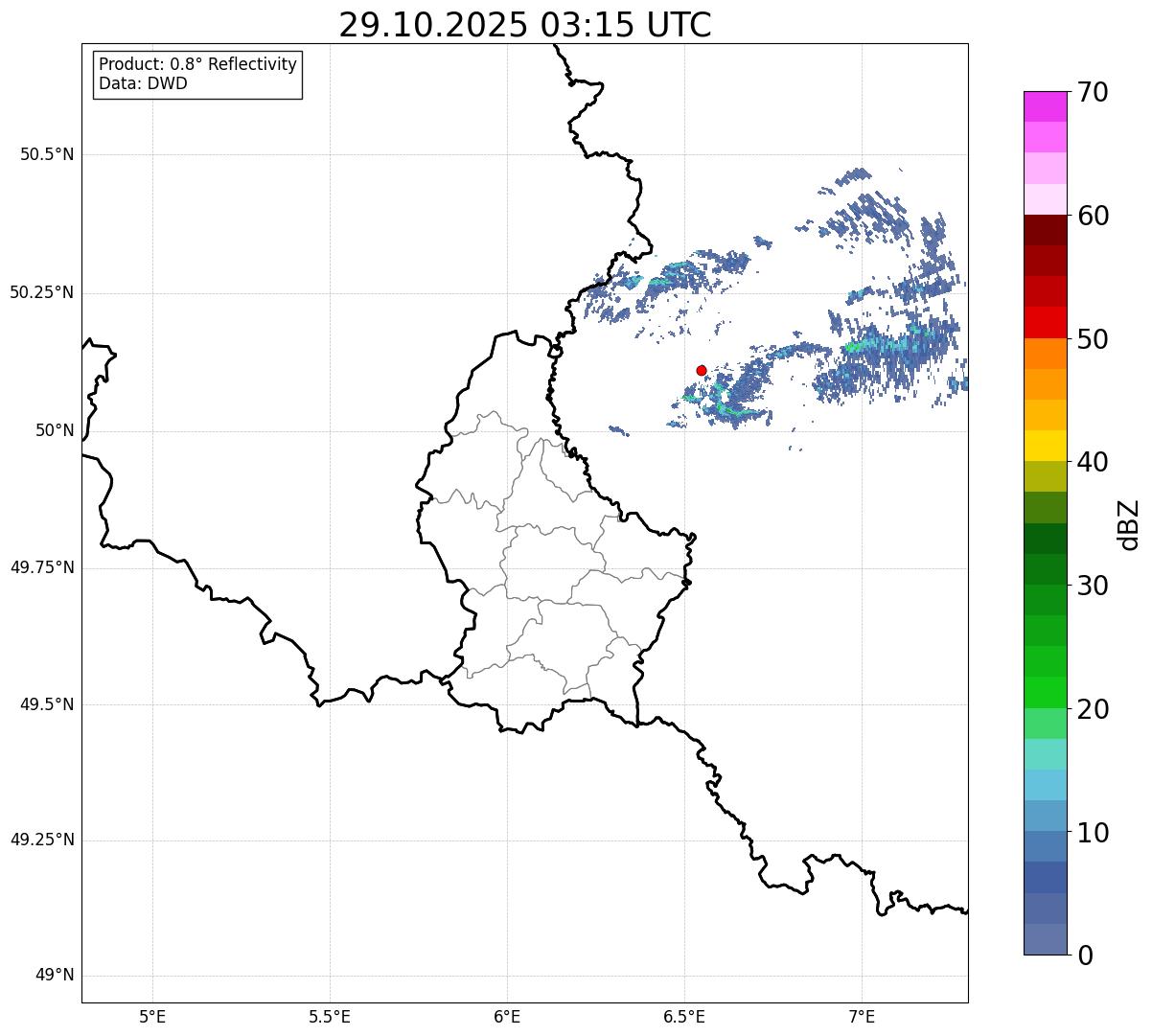The height and width of the screenshot is (1036, 1152).
Task: Pick the magenta swatch at the colorbar top
Action: 1046,106
